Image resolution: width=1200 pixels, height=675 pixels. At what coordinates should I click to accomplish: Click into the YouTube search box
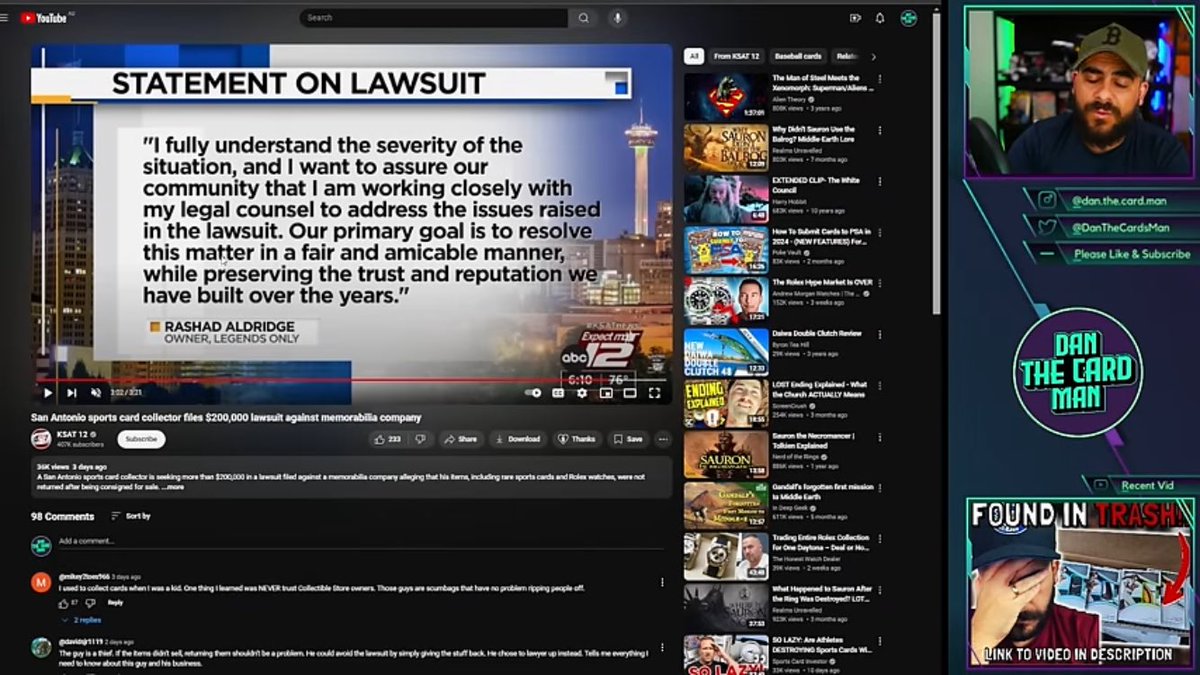[x=433, y=18]
